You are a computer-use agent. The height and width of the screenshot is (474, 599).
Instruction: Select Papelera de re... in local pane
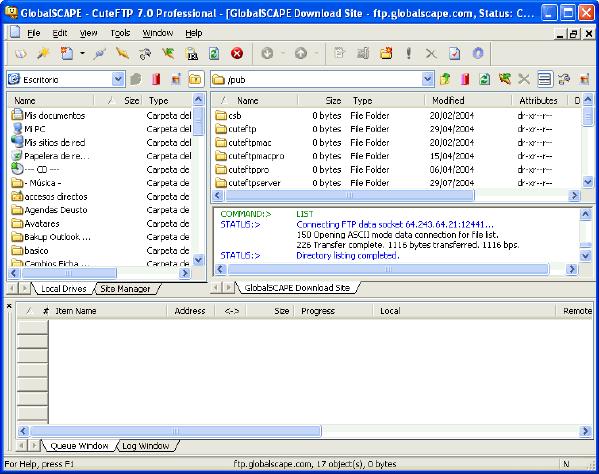point(50,156)
